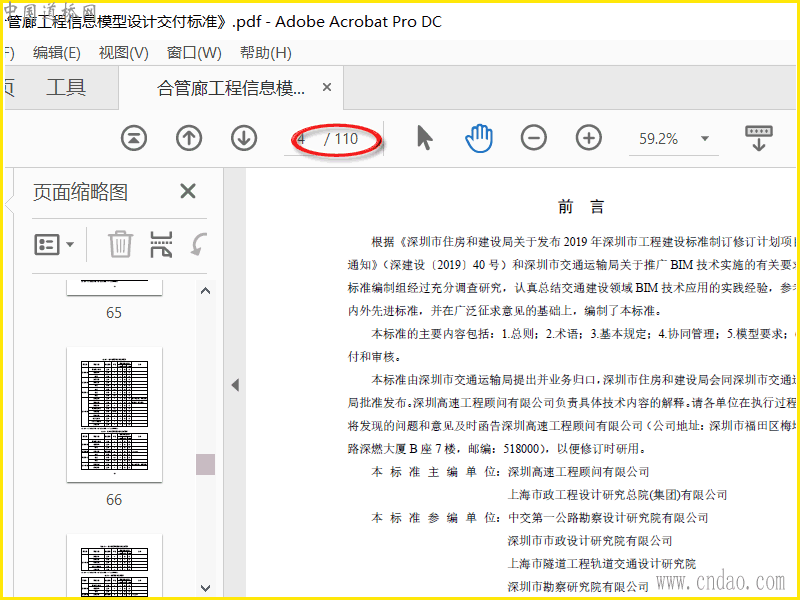
Task: Click the thumbnail scrollbar up arrow
Action: (206, 291)
